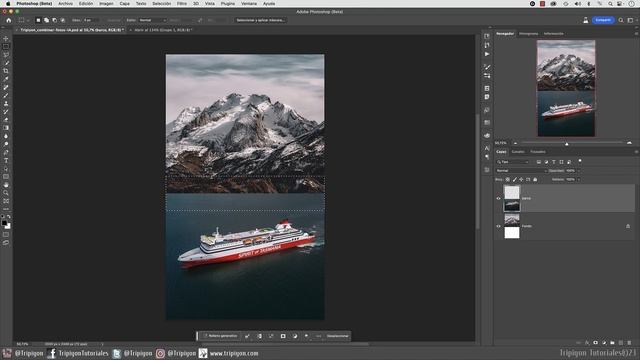Image resolution: width=640 pixels, height=360 pixels.
Task: Hide the barco layer with eye icon
Action: click(498, 198)
